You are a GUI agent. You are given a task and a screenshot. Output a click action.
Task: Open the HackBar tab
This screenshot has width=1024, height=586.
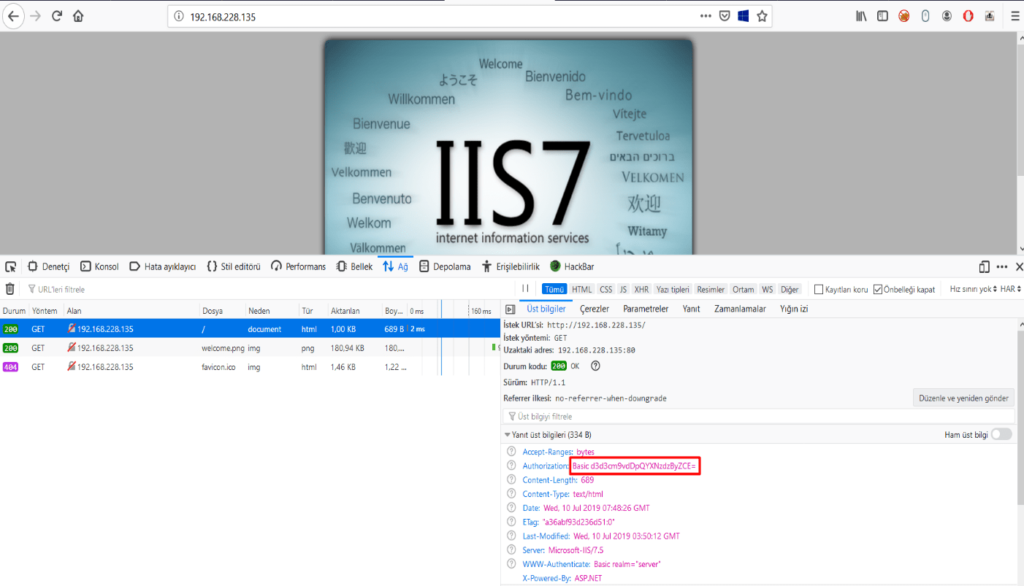click(572, 267)
